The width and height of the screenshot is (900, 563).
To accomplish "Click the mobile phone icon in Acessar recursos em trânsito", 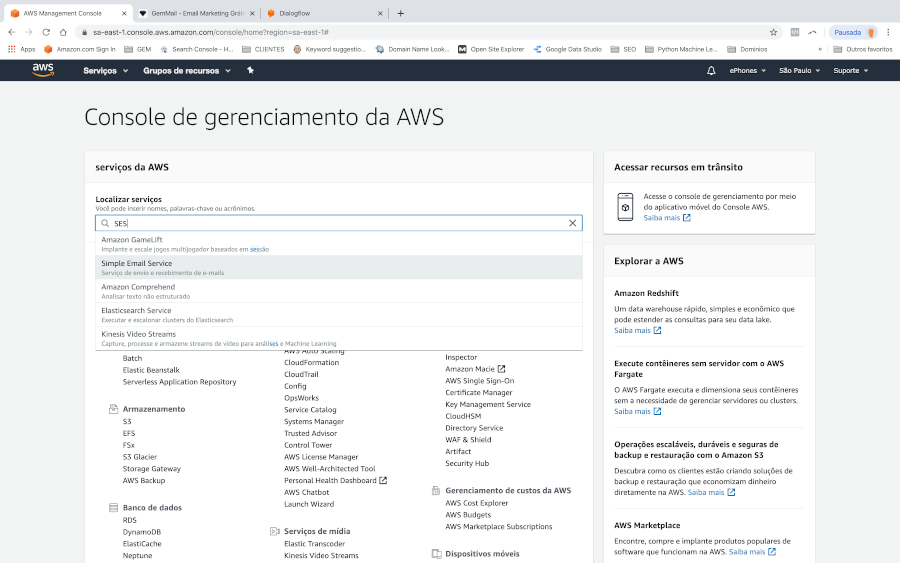I will [625, 207].
